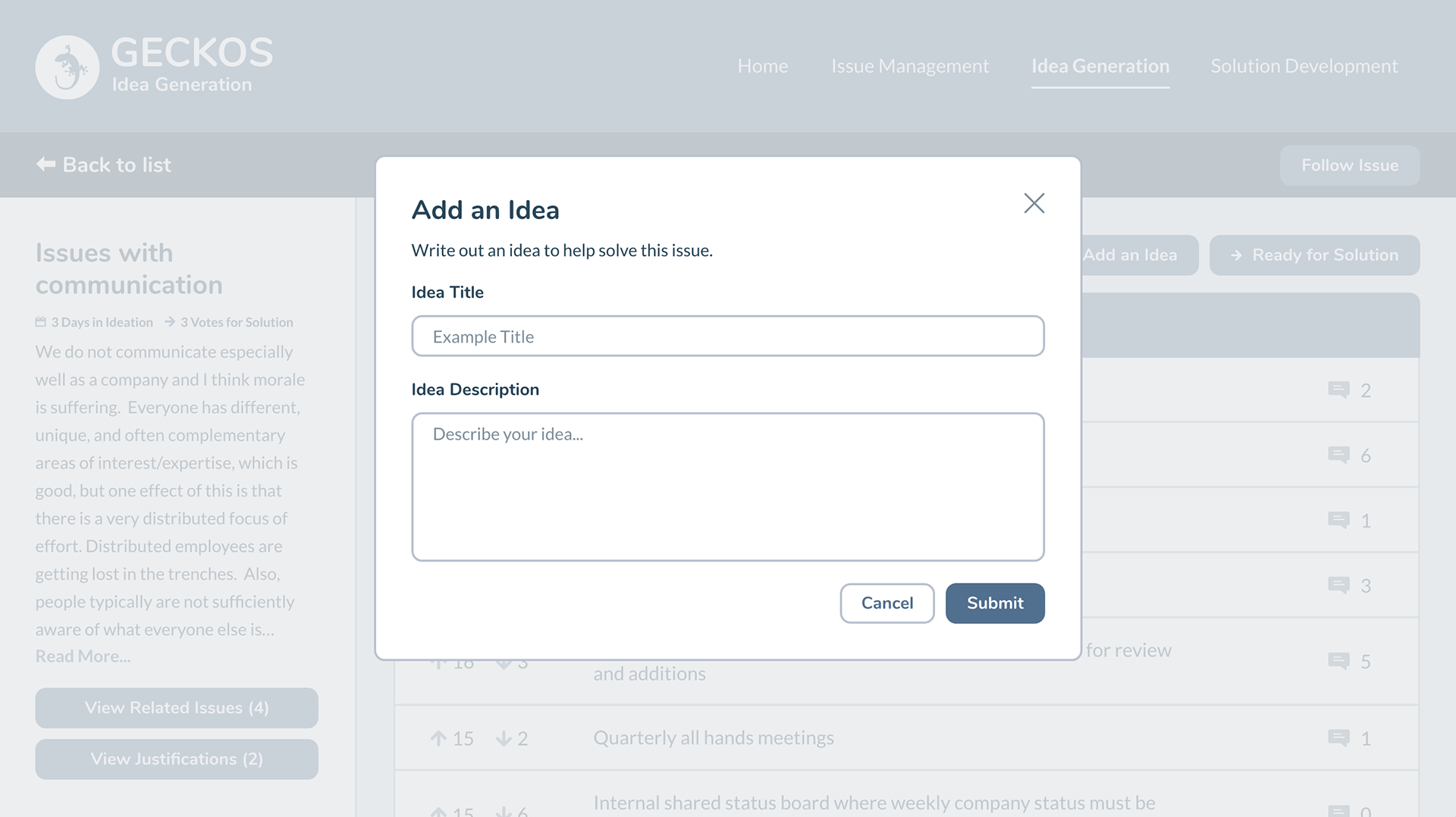Downvote the Quarterly all hands meetings idea
The width and height of the screenshot is (1456, 817).
[504, 738]
